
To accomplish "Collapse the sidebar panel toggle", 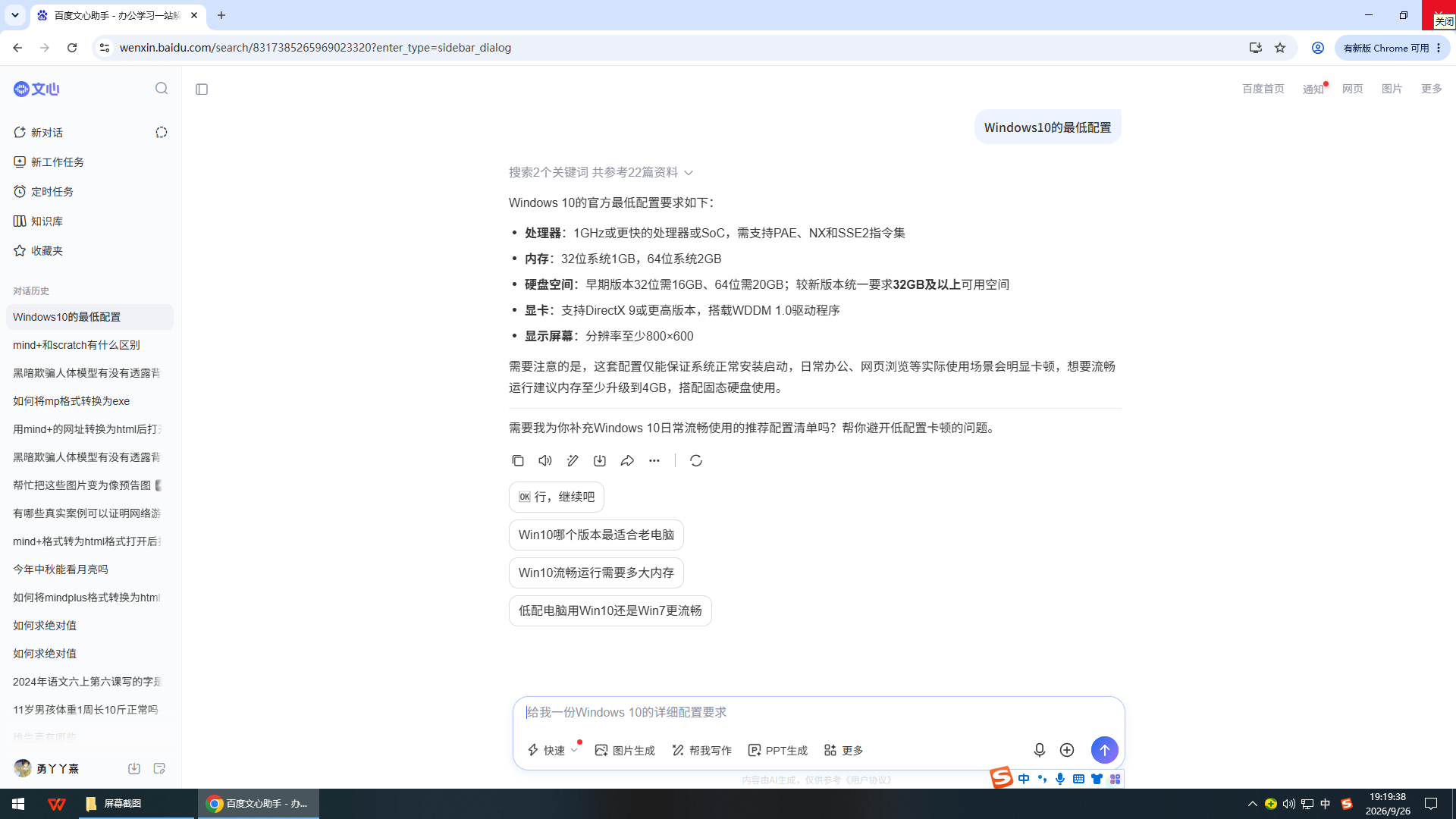I will (202, 89).
